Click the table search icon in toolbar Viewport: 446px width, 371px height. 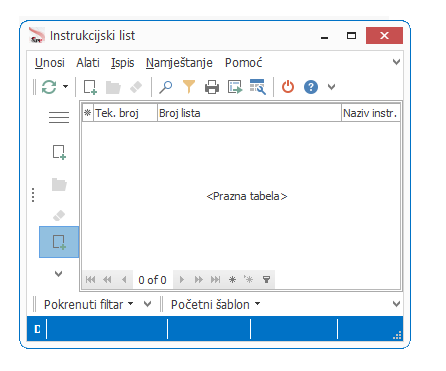pos(258,87)
